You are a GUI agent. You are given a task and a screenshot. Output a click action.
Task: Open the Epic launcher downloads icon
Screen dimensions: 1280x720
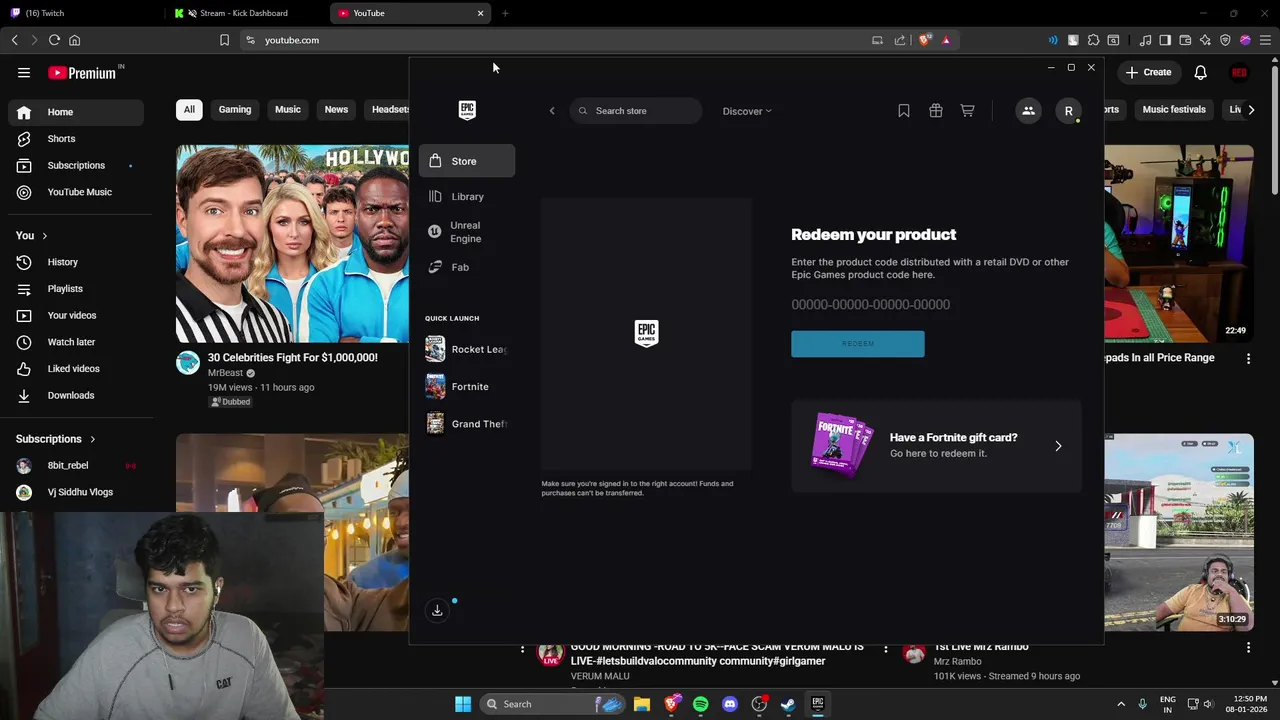point(437,610)
